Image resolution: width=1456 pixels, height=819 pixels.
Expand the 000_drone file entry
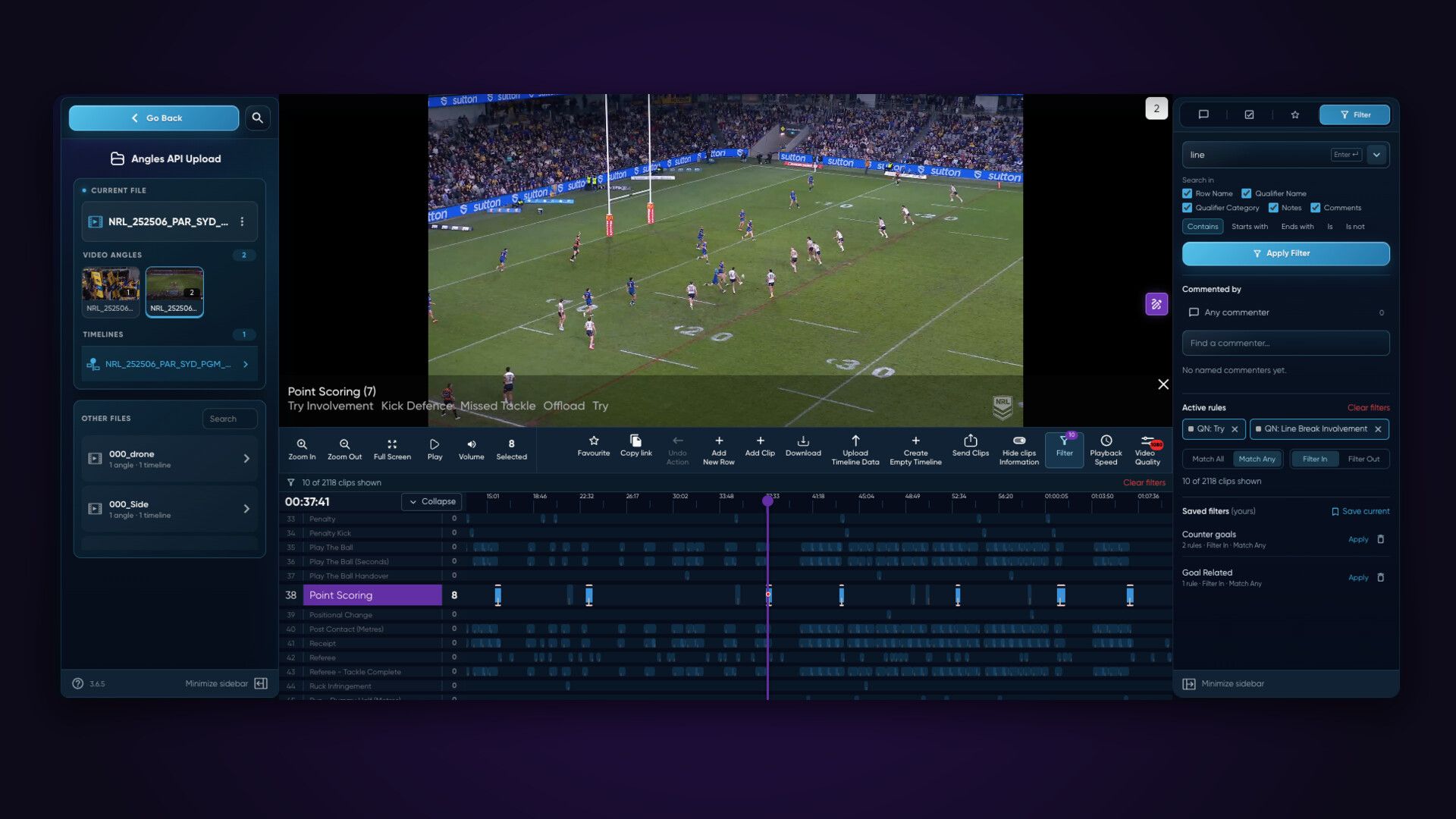point(169,459)
